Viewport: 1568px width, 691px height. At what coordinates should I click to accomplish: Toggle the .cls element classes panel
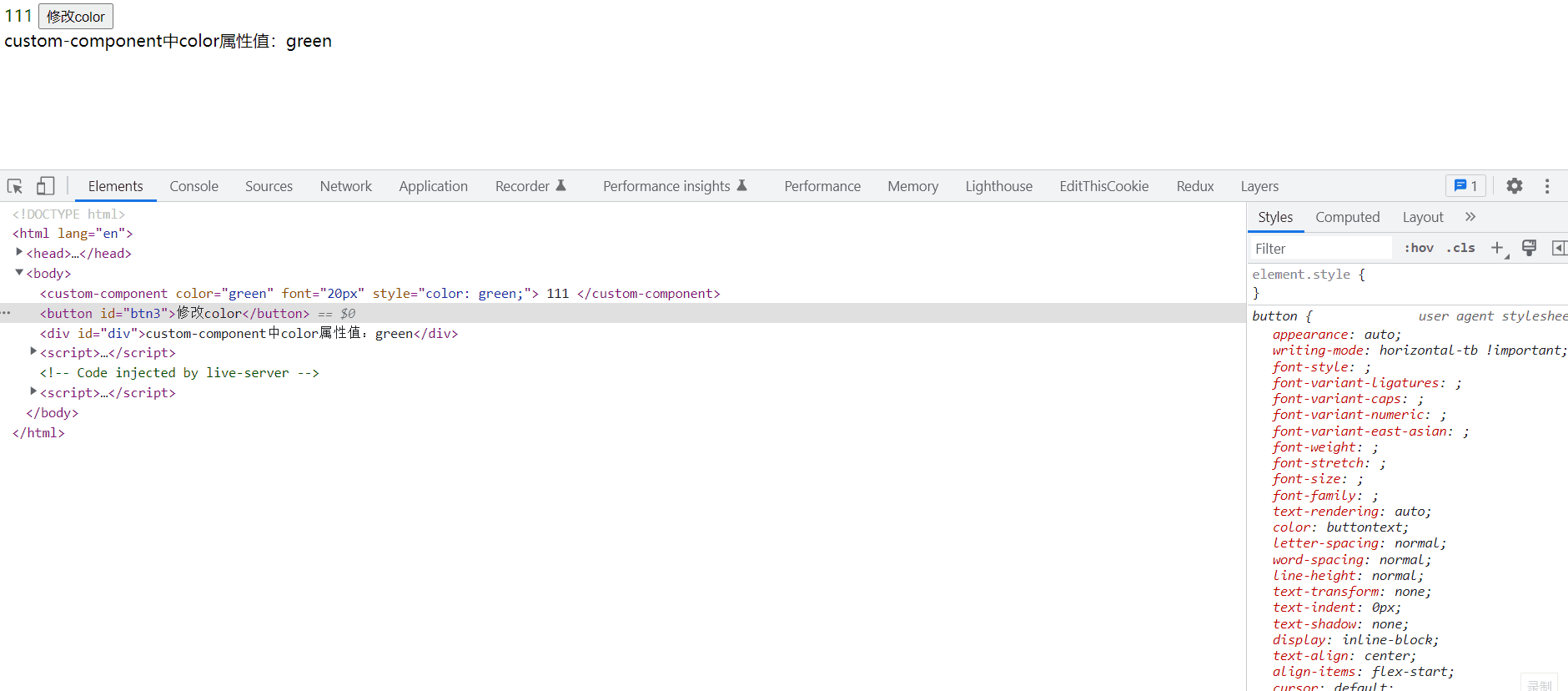(x=1460, y=248)
